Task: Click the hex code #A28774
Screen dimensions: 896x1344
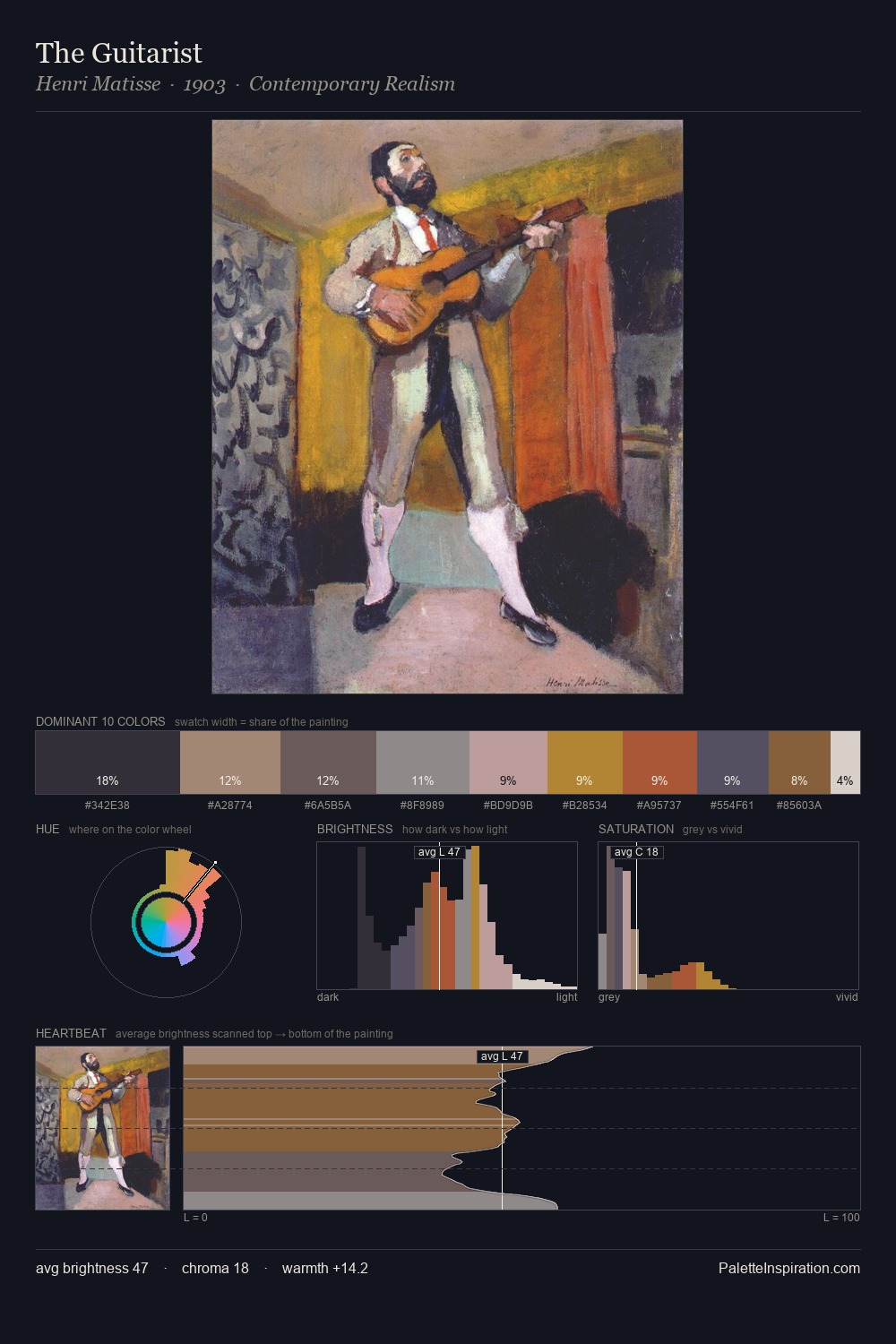Action: click(230, 806)
